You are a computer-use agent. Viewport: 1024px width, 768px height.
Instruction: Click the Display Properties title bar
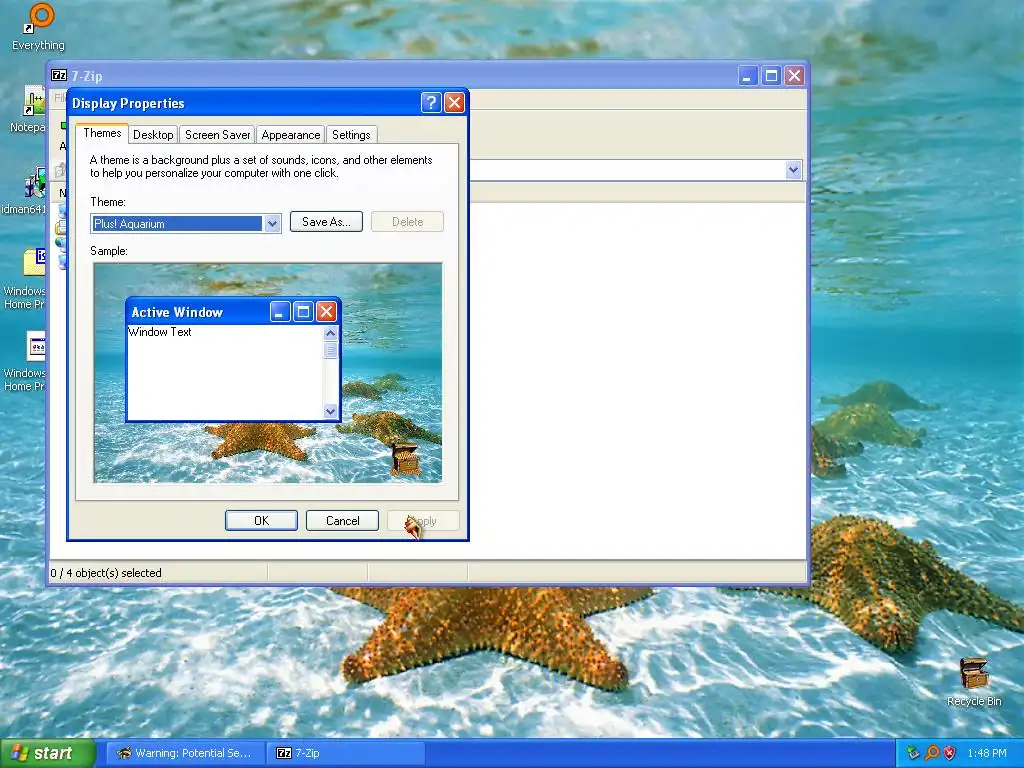click(268, 103)
